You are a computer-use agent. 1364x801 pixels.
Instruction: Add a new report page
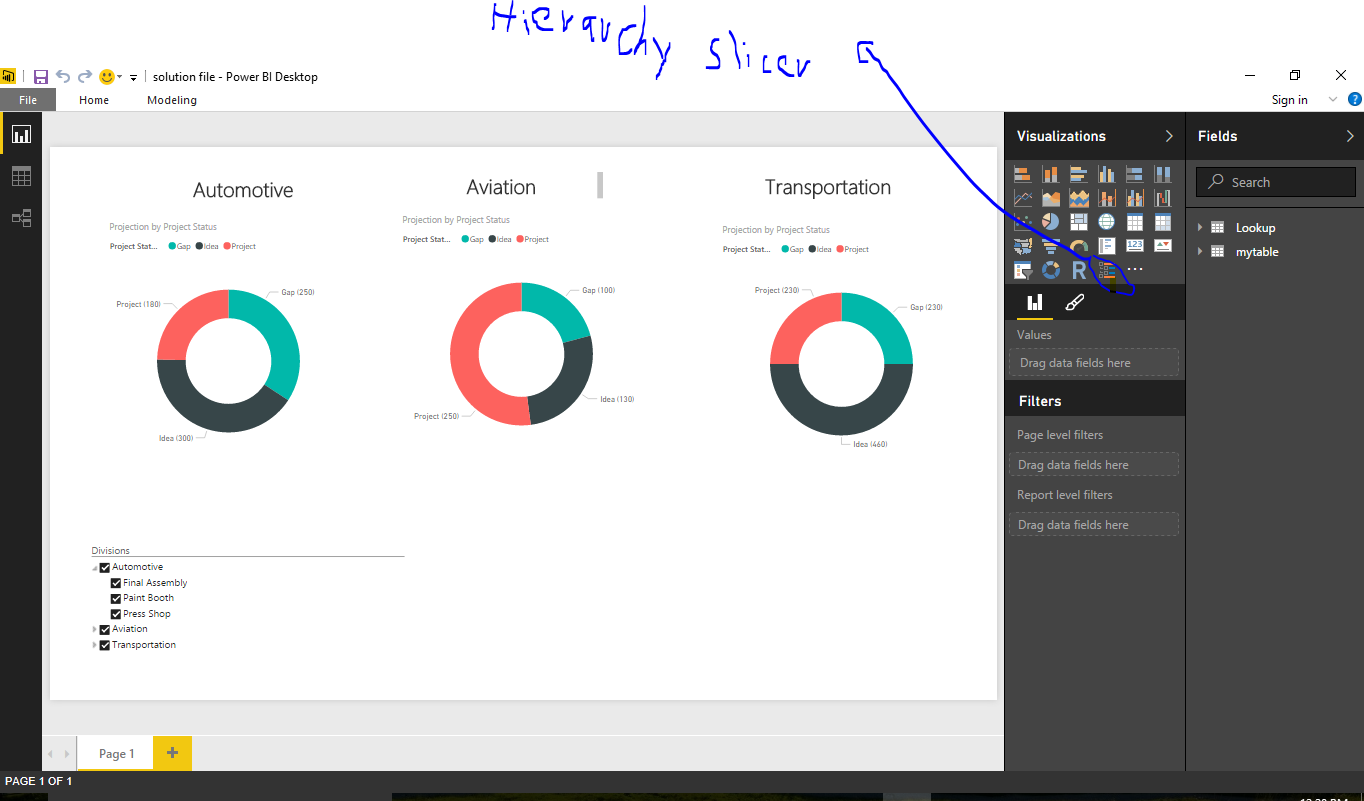click(172, 753)
